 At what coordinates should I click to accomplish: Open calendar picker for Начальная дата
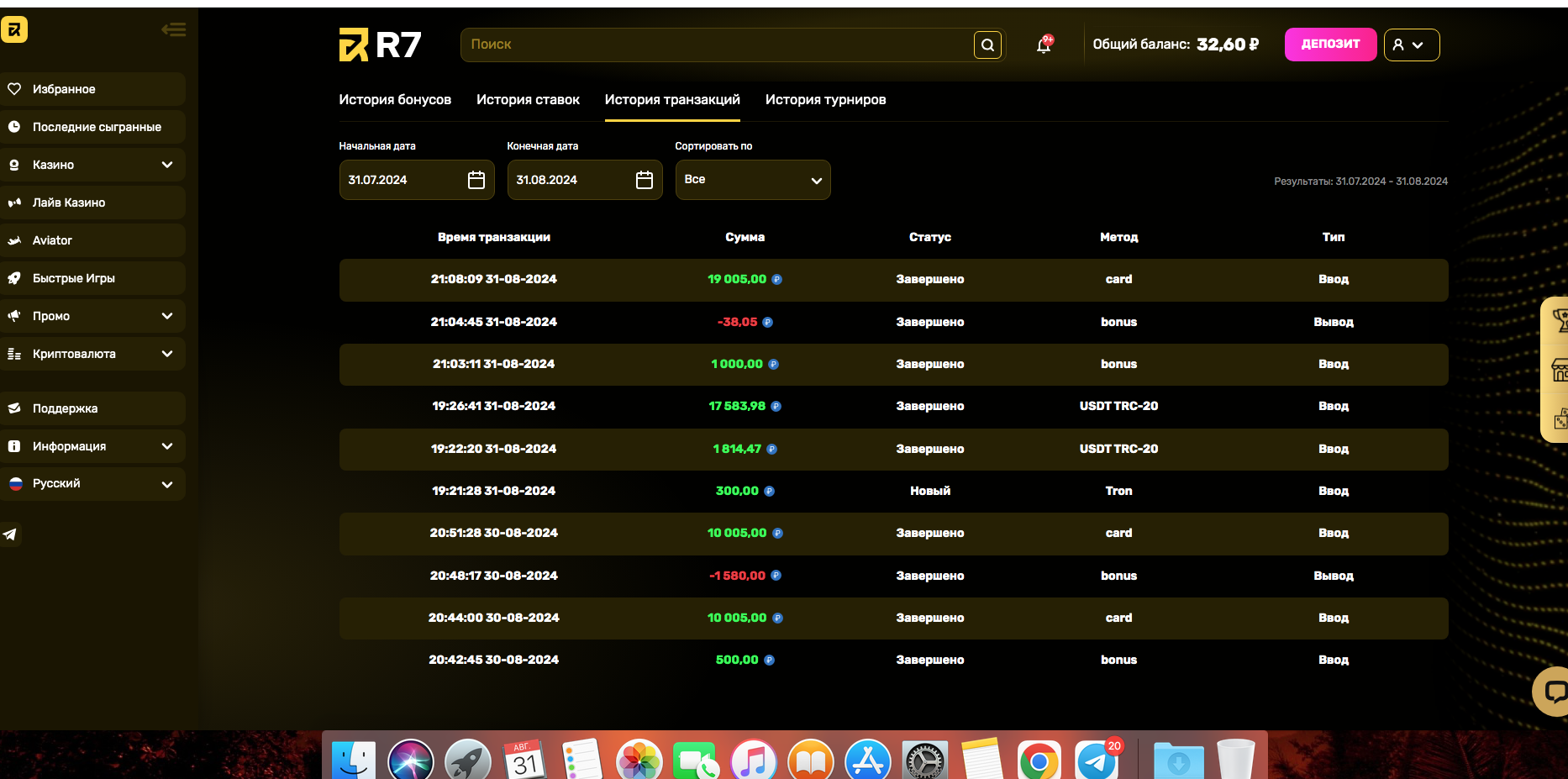click(476, 180)
